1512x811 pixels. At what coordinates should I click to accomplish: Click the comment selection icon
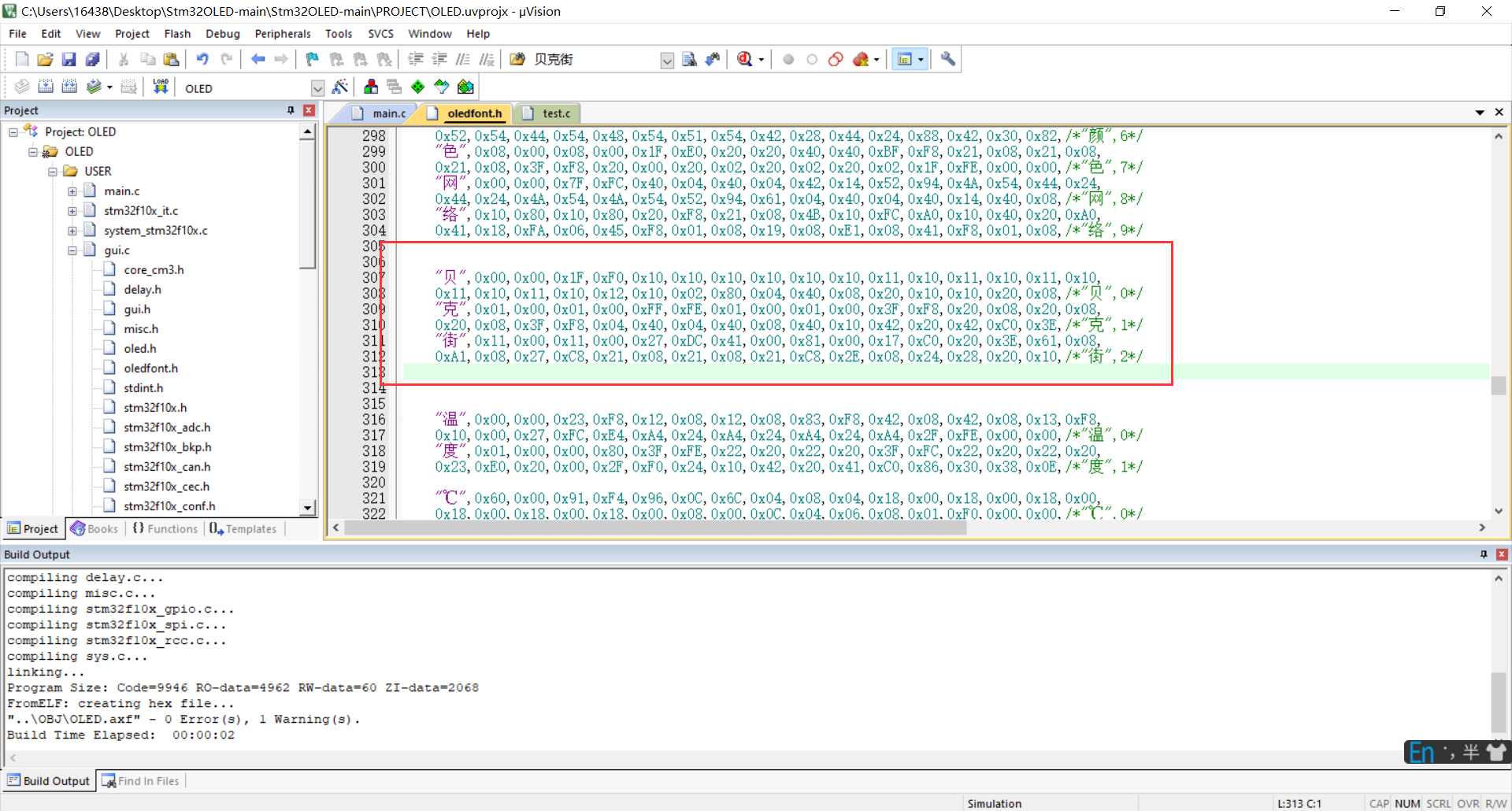click(464, 59)
